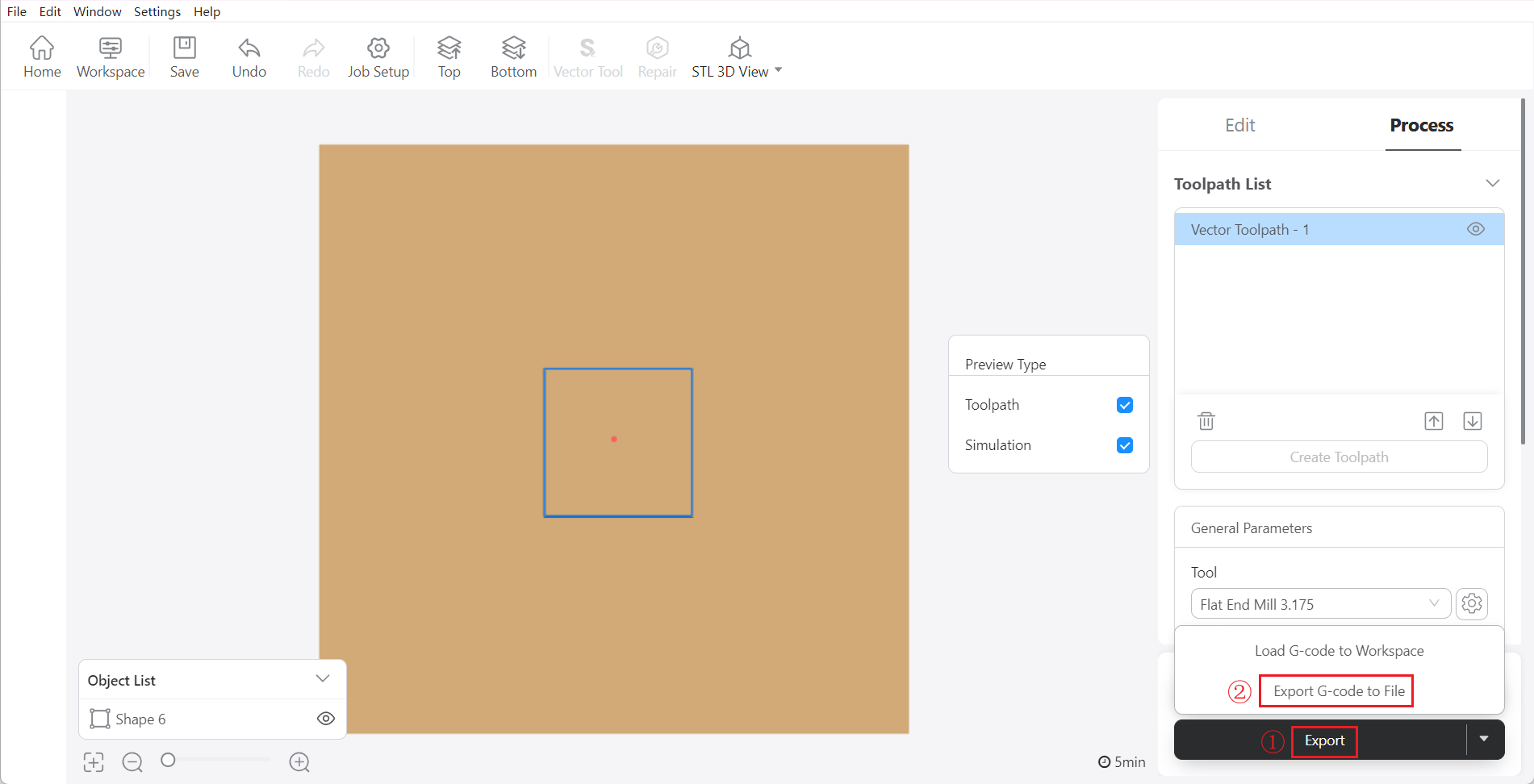Collapse the Object List panel
The width and height of the screenshot is (1534, 784).
pos(324,678)
